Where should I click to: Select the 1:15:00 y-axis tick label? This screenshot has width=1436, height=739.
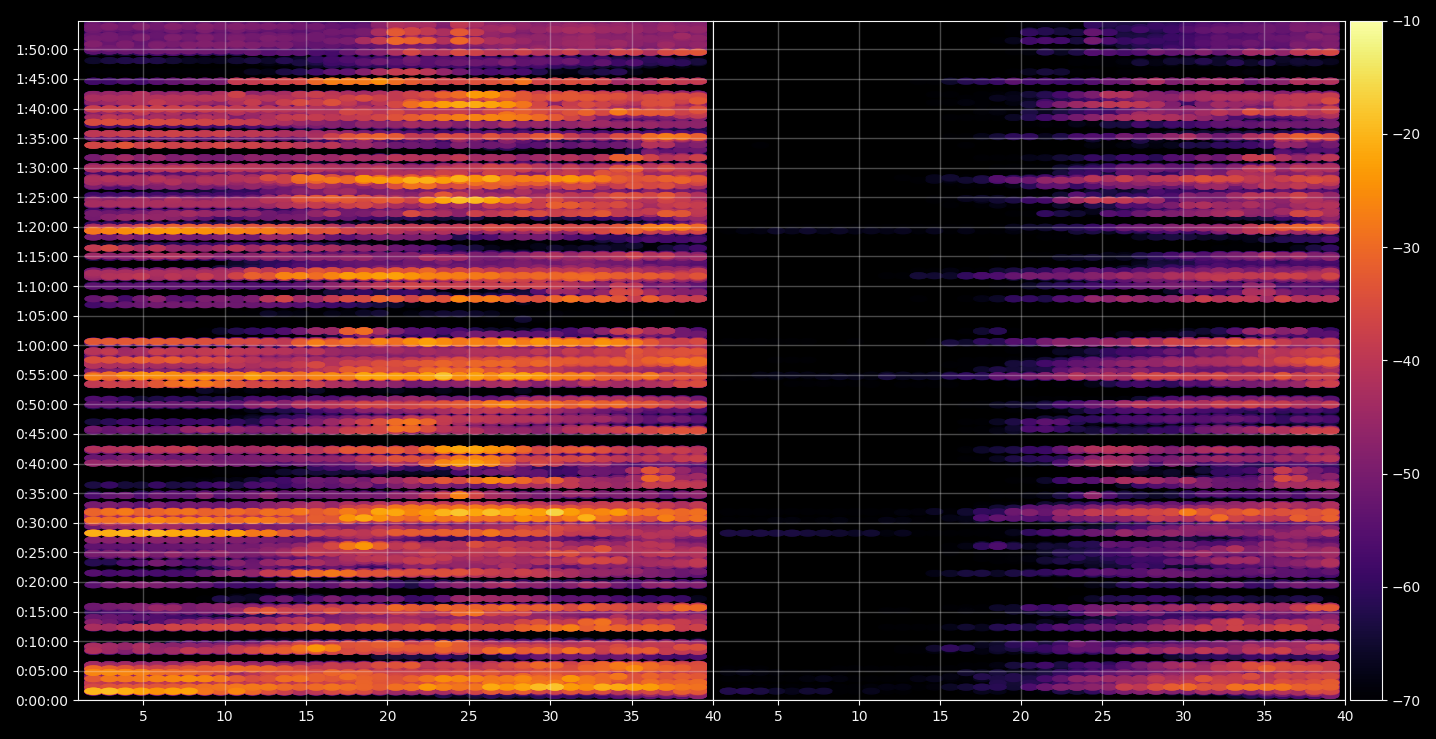[42, 257]
